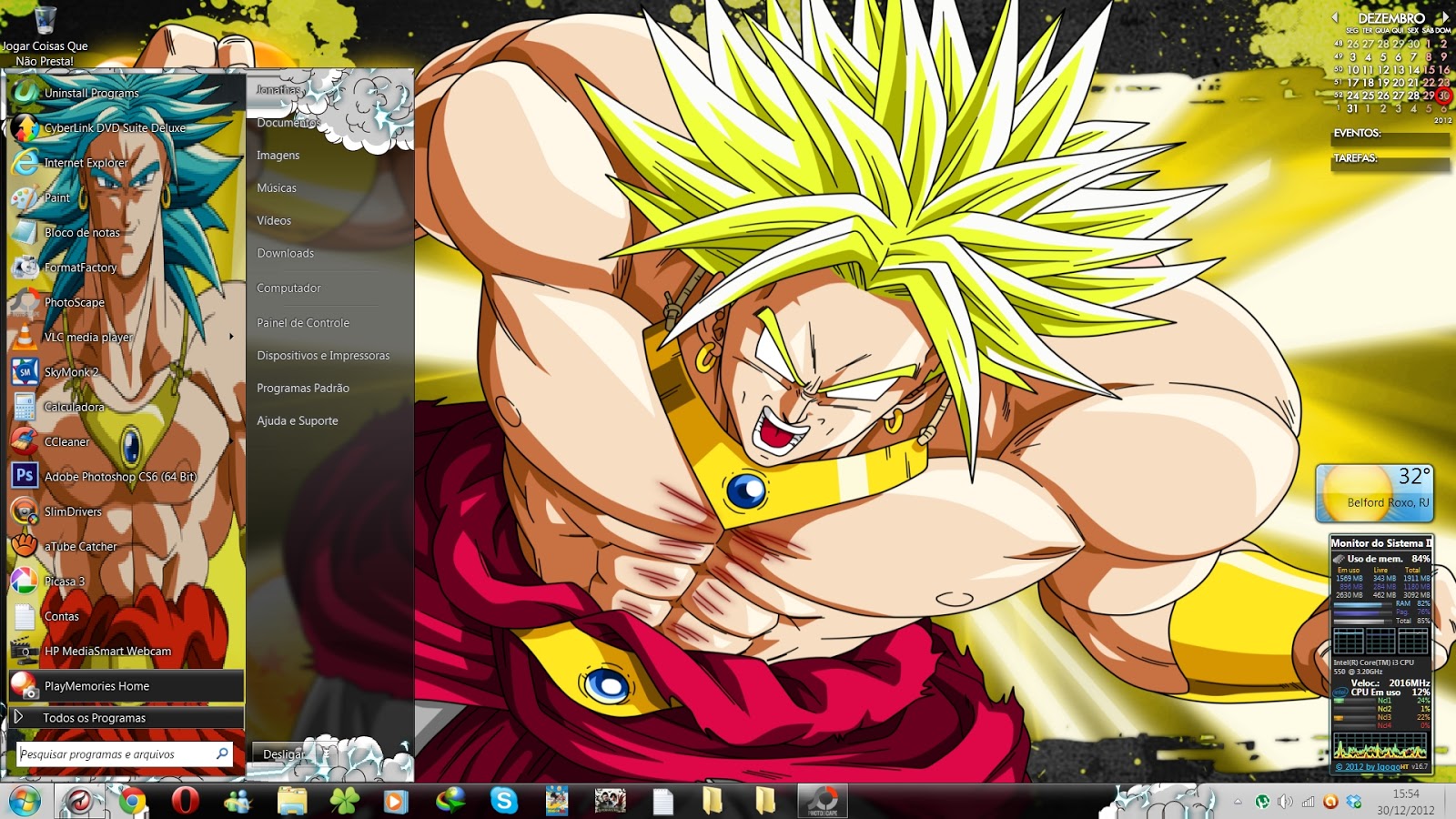Open Windows Explorer folder in taskbar
The image size is (1456, 819).
[292, 802]
